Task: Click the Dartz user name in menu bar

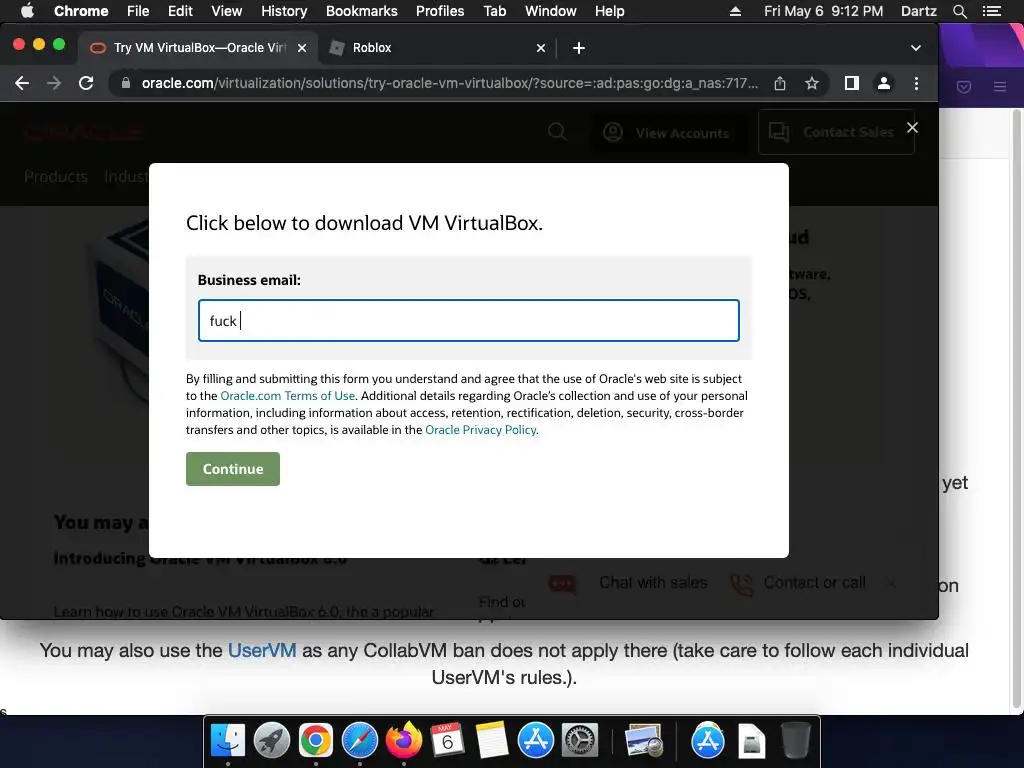Action: (x=919, y=11)
